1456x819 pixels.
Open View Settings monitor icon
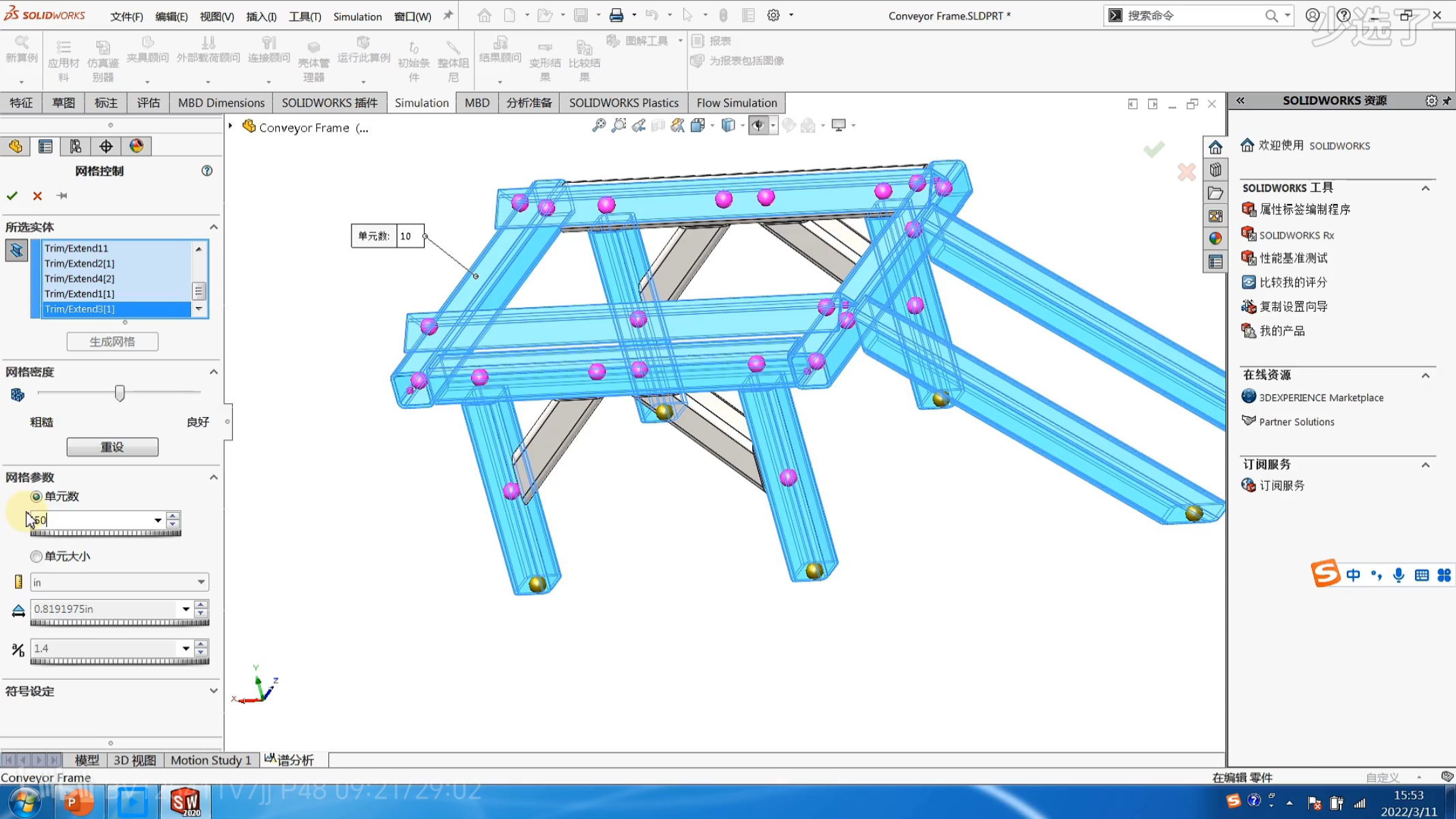click(839, 126)
